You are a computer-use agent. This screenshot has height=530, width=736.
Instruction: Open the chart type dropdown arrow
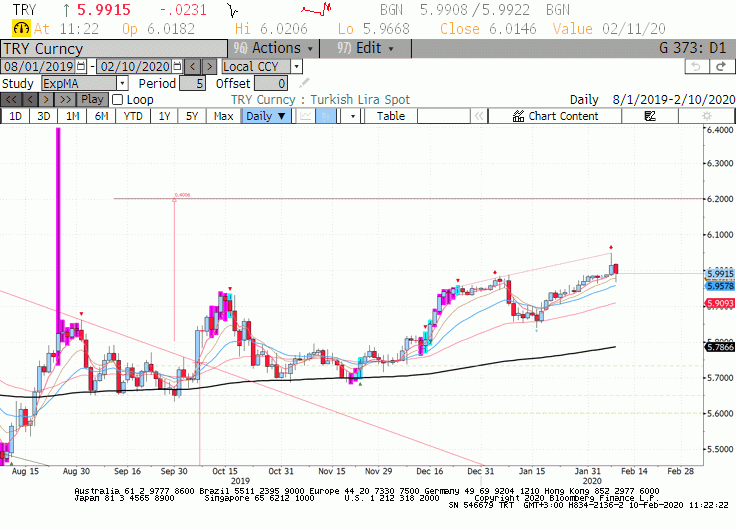353,116
